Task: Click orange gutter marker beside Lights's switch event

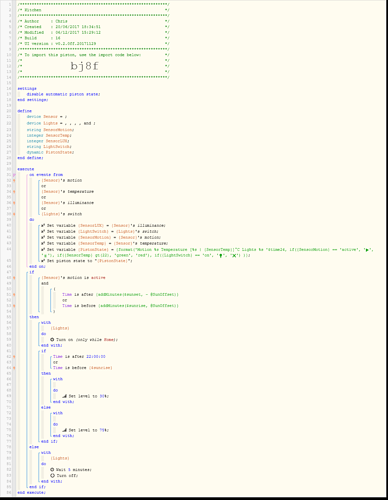Action: (x=14, y=214)
